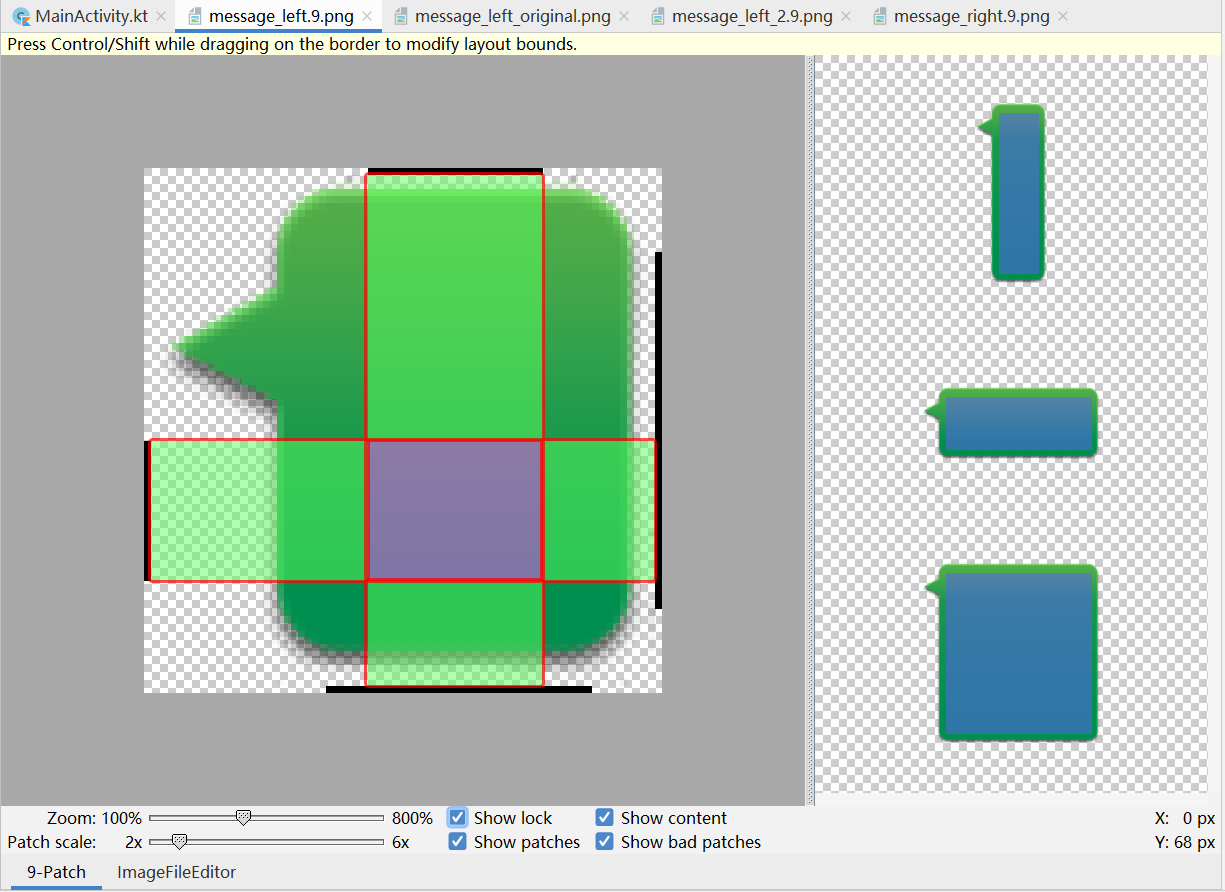
Task: Click the black left border stretch marker
Action: pyautogui.click(x=147, y=510)
